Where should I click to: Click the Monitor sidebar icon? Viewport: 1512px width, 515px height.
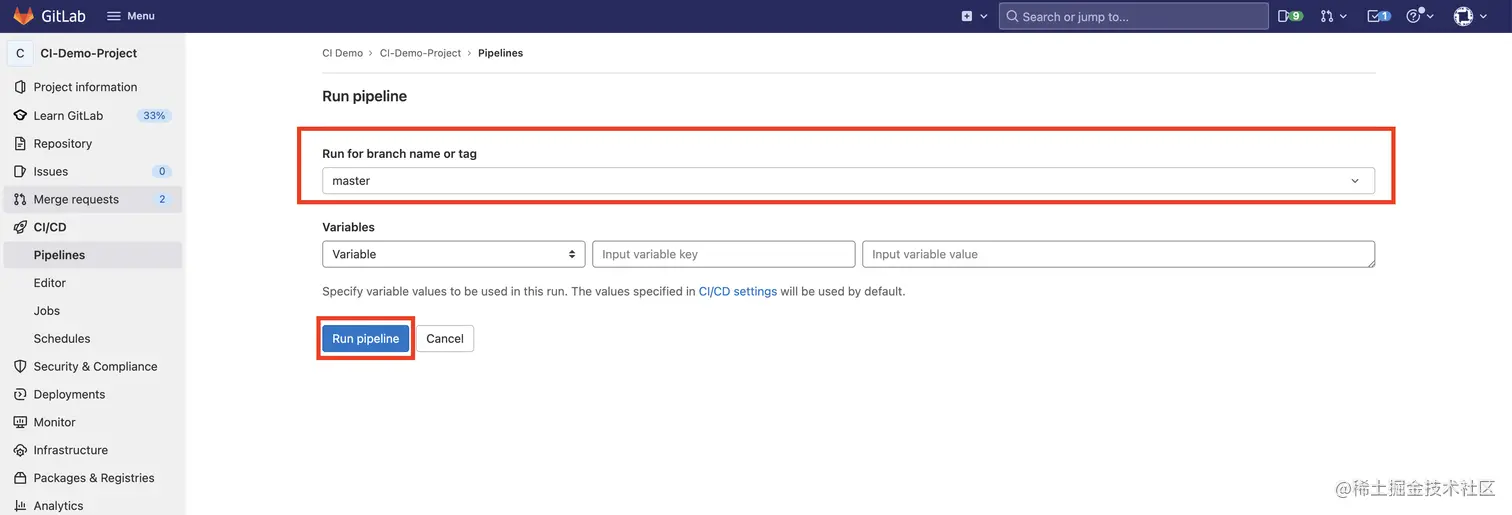[x=20, y=422]
